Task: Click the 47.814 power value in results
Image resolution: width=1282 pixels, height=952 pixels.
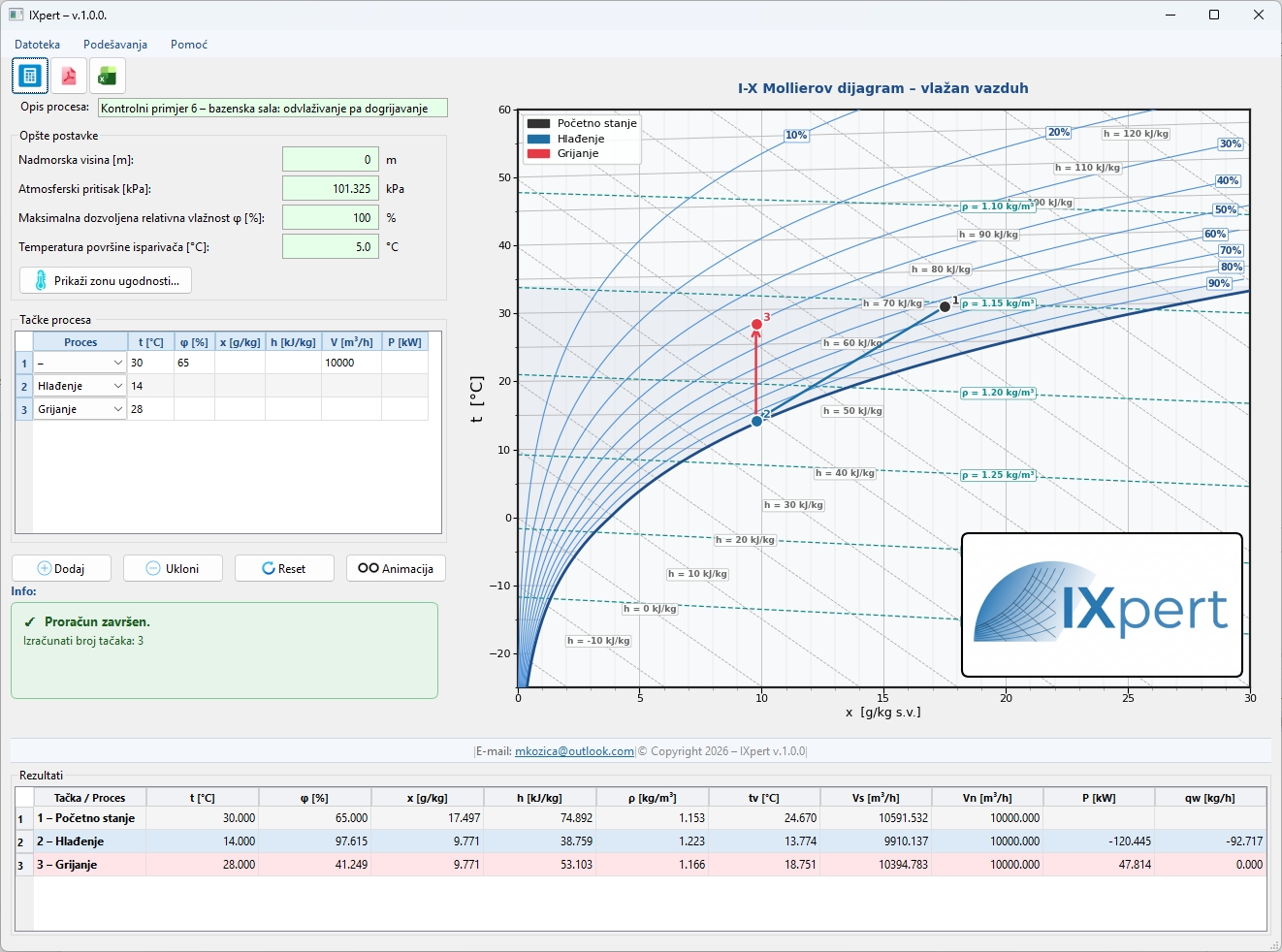Action: click(1099, 865)
